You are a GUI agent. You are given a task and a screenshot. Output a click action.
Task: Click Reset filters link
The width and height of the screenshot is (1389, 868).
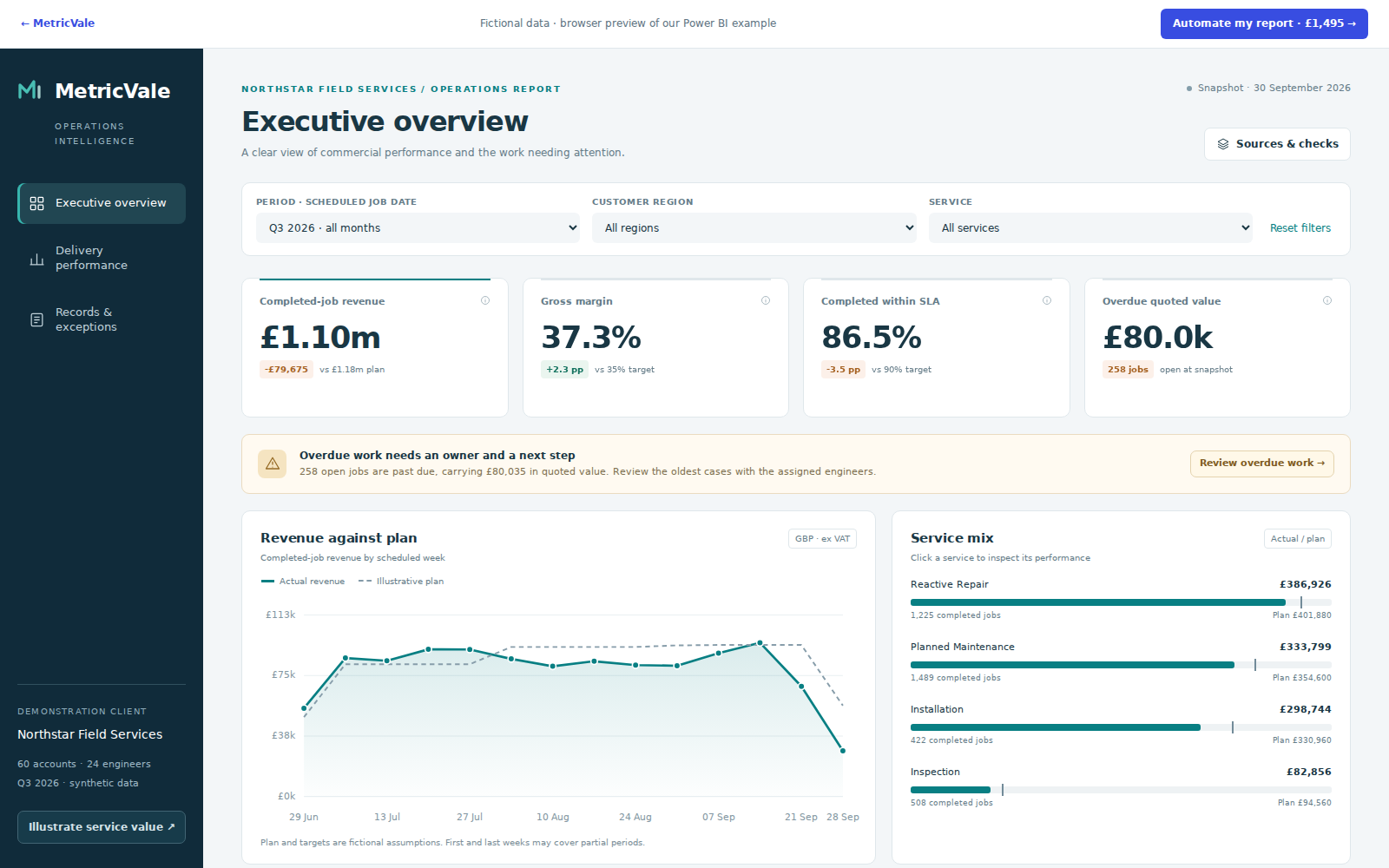point(1300,227)
